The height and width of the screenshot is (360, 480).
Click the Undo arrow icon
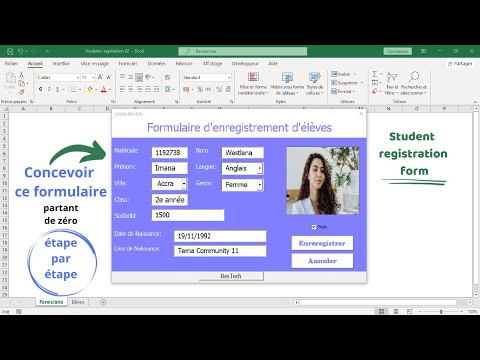click(x=20, y=51)
